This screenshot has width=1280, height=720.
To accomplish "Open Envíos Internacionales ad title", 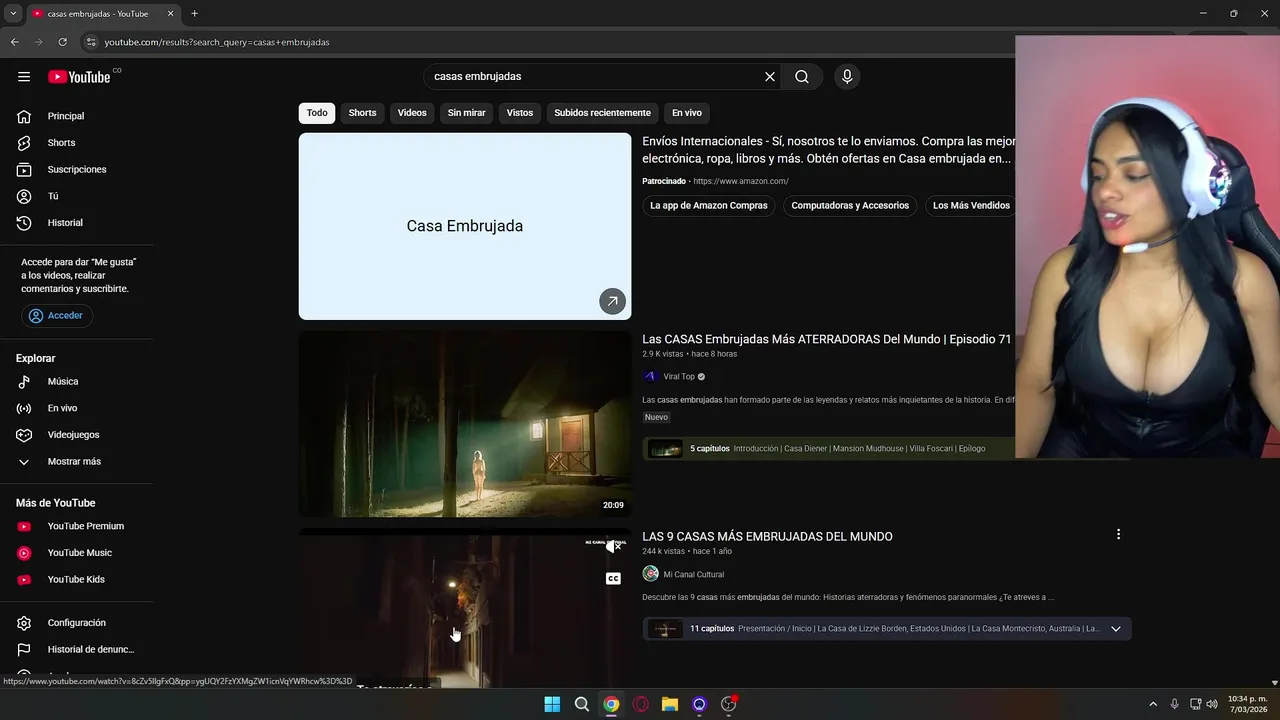I will pyautogui.click(x=829, y=150).
